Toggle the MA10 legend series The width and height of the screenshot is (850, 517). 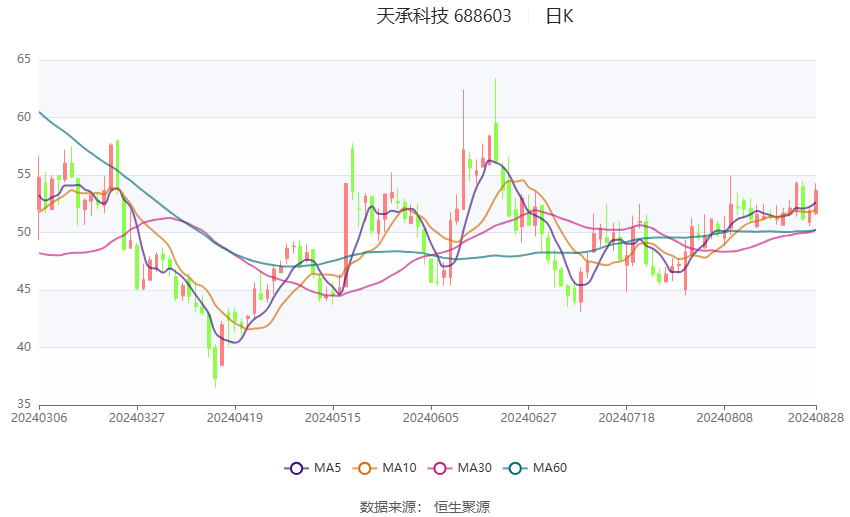384,468
